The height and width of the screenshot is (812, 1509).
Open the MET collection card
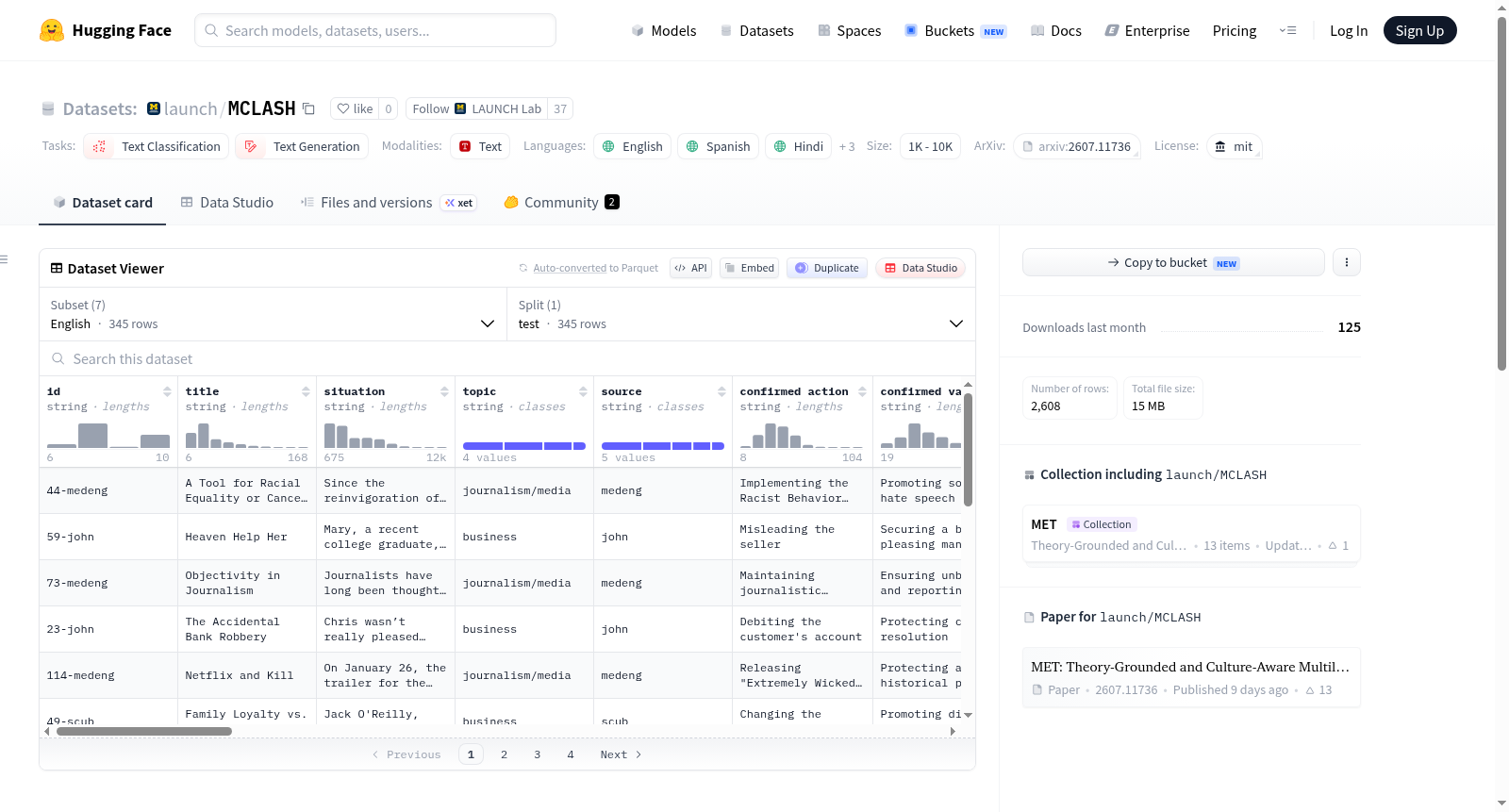(1191, 535)
